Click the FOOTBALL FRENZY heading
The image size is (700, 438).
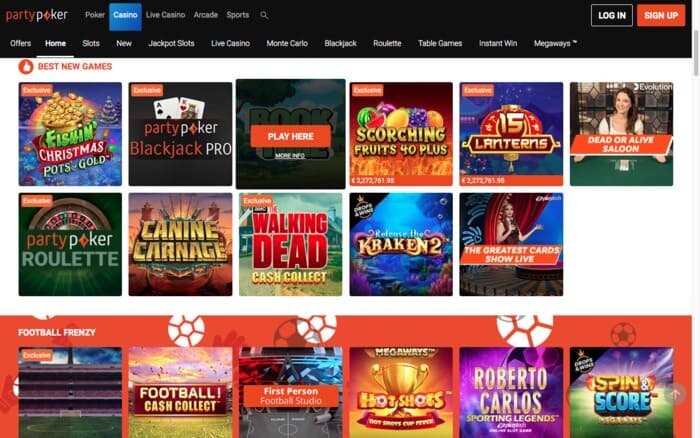pos(57,333)
